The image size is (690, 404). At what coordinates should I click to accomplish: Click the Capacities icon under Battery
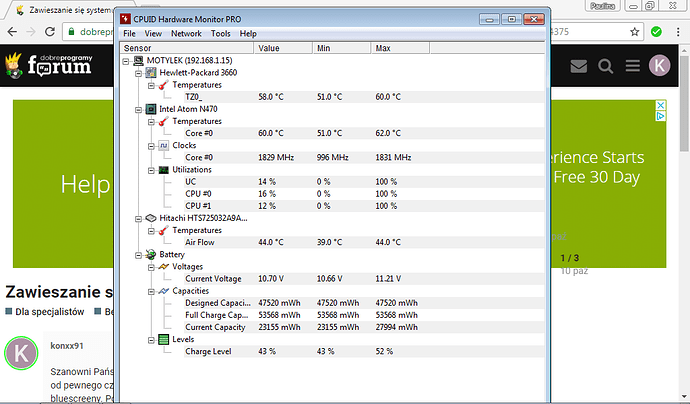[x=163, y=290]
